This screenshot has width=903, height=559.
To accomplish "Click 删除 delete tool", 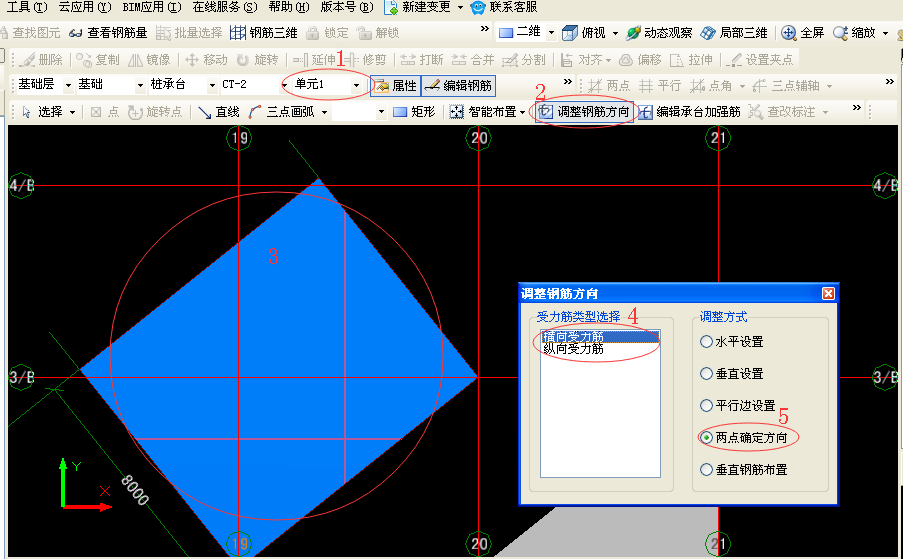I will [x=40, y=59].
